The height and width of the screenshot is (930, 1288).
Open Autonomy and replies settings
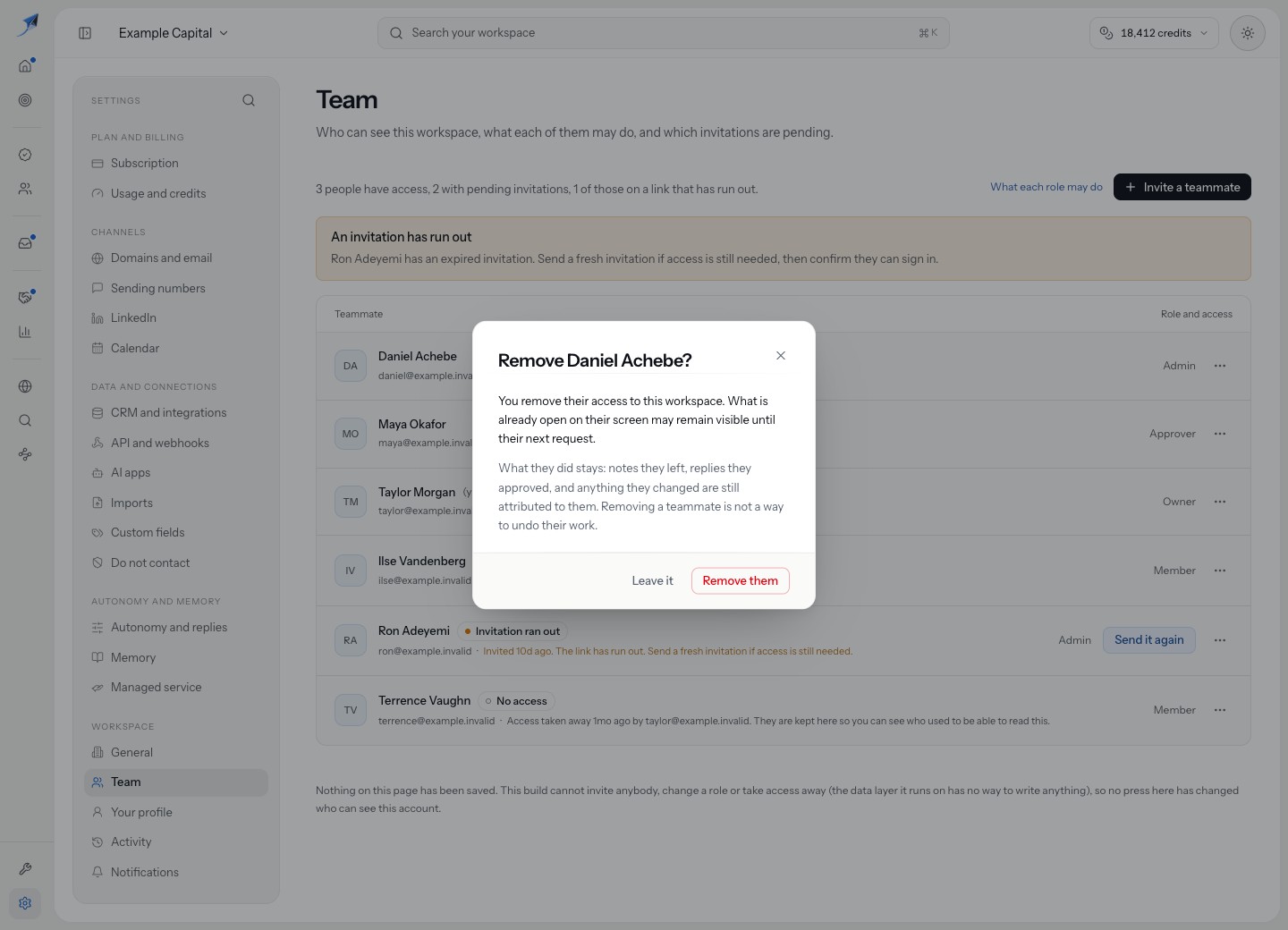176,628
